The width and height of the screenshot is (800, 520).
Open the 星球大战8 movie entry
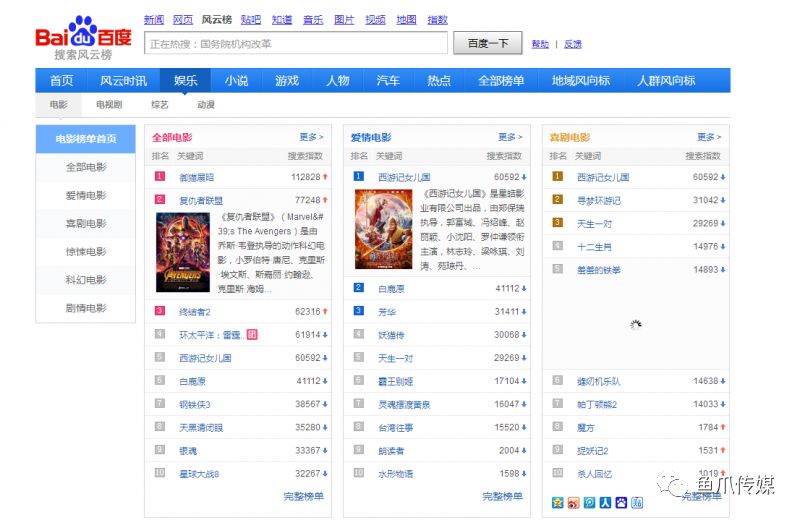coord(198,474)
